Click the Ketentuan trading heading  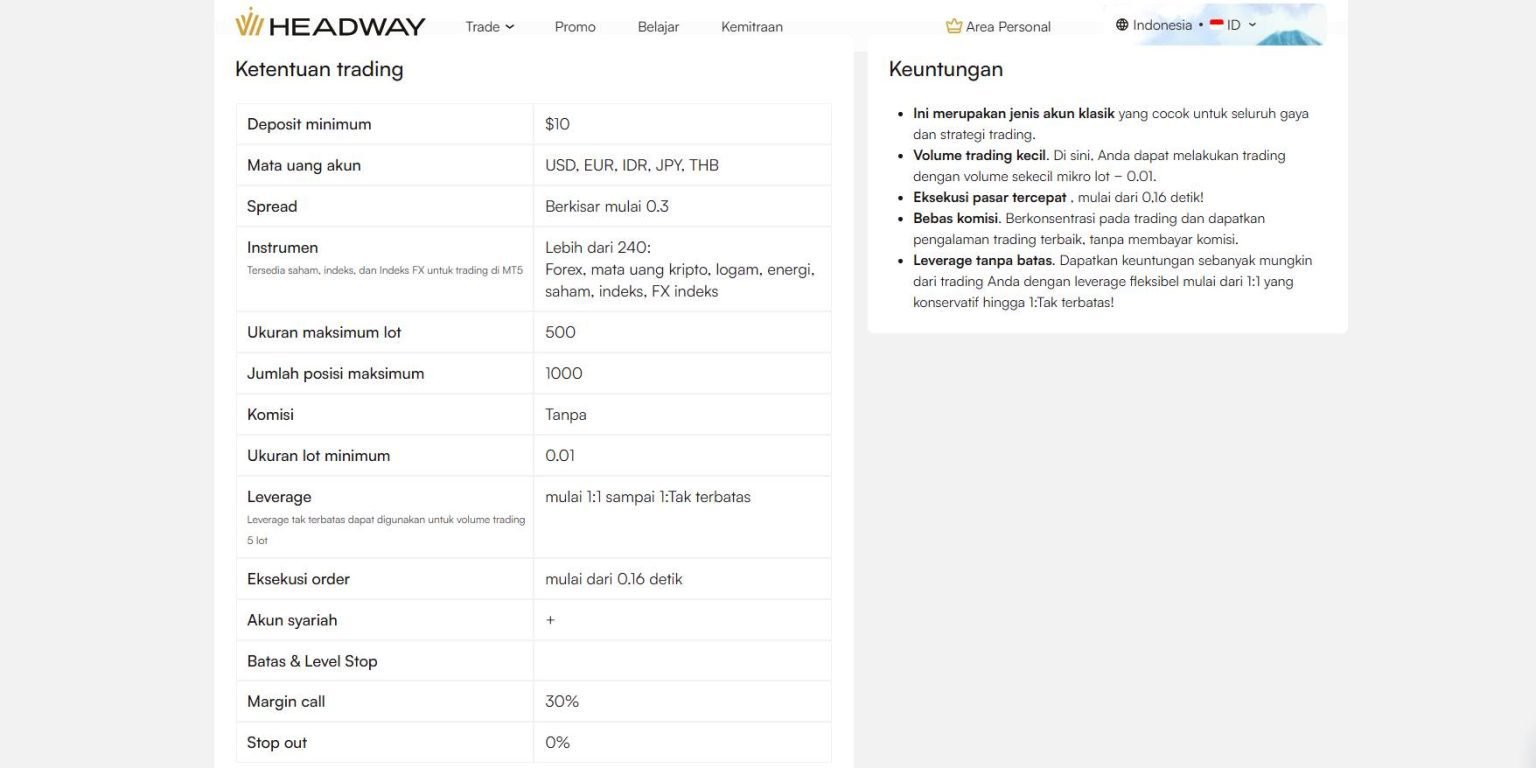point(319,69)
